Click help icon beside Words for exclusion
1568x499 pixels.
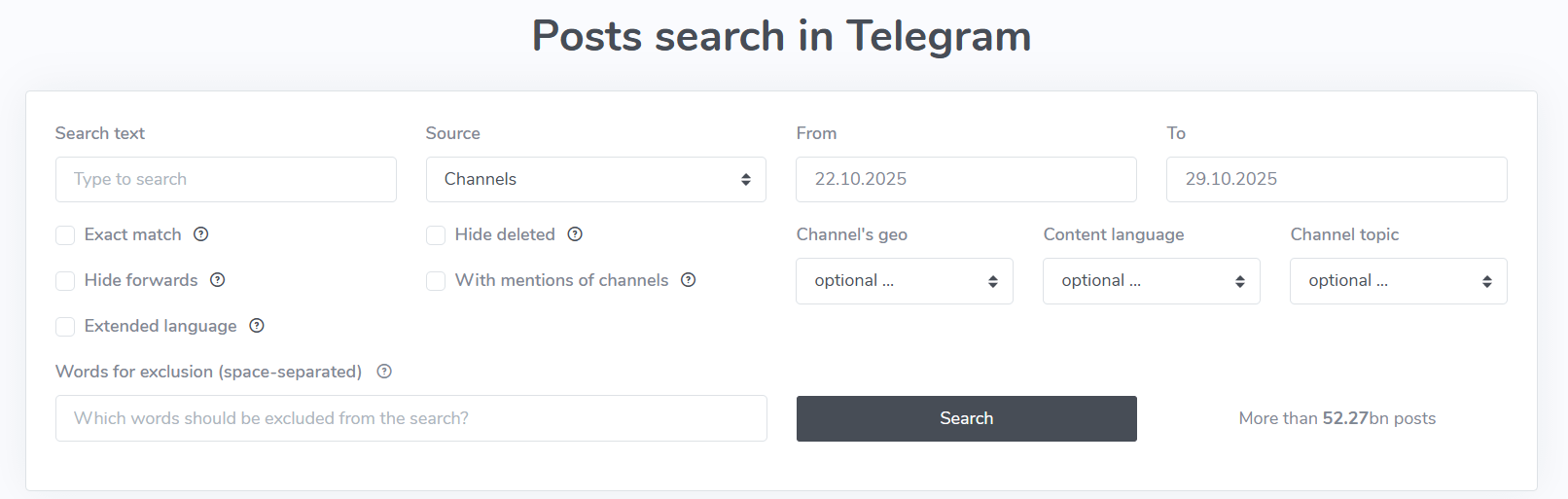[384, 372]
